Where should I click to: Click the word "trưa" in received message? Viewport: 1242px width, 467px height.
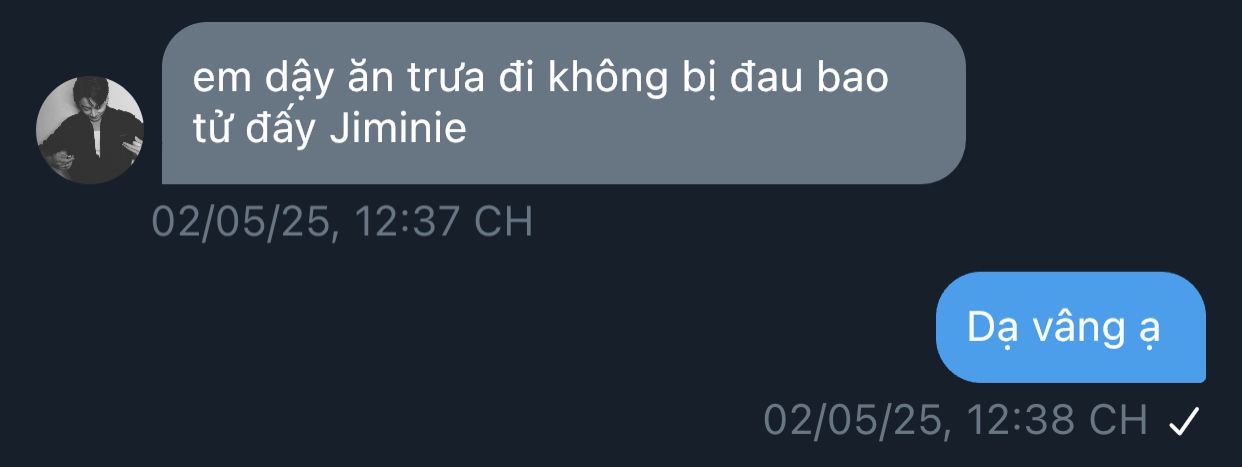click(x=446, y=78)
